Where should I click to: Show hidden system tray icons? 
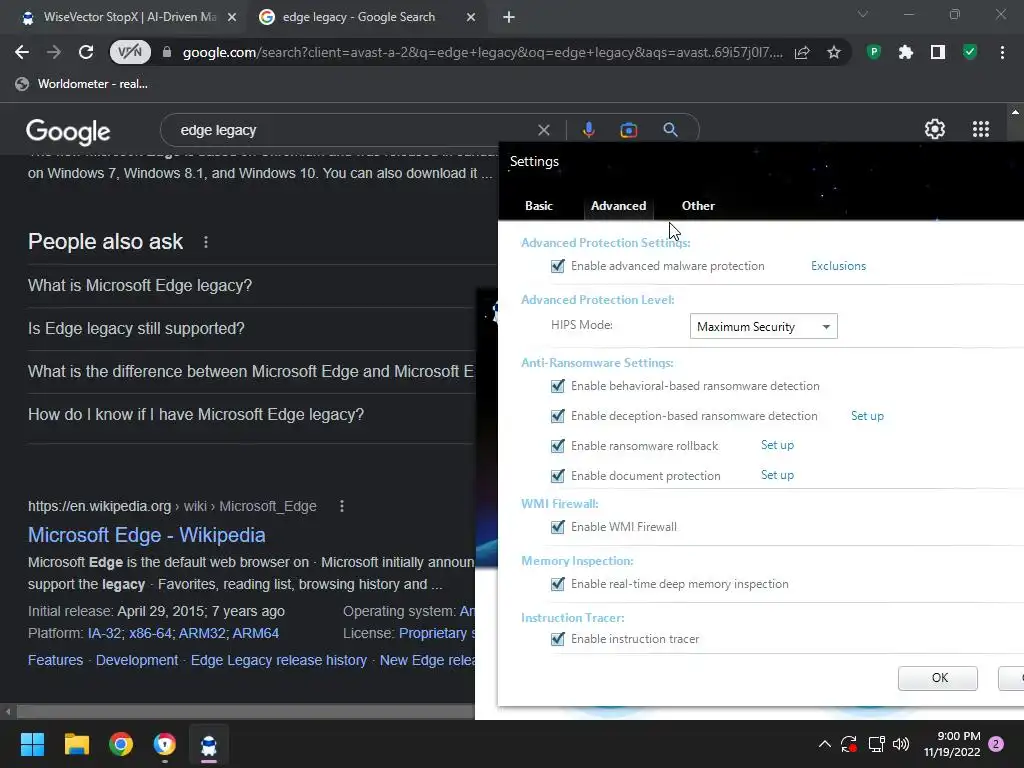coord(824,744)
